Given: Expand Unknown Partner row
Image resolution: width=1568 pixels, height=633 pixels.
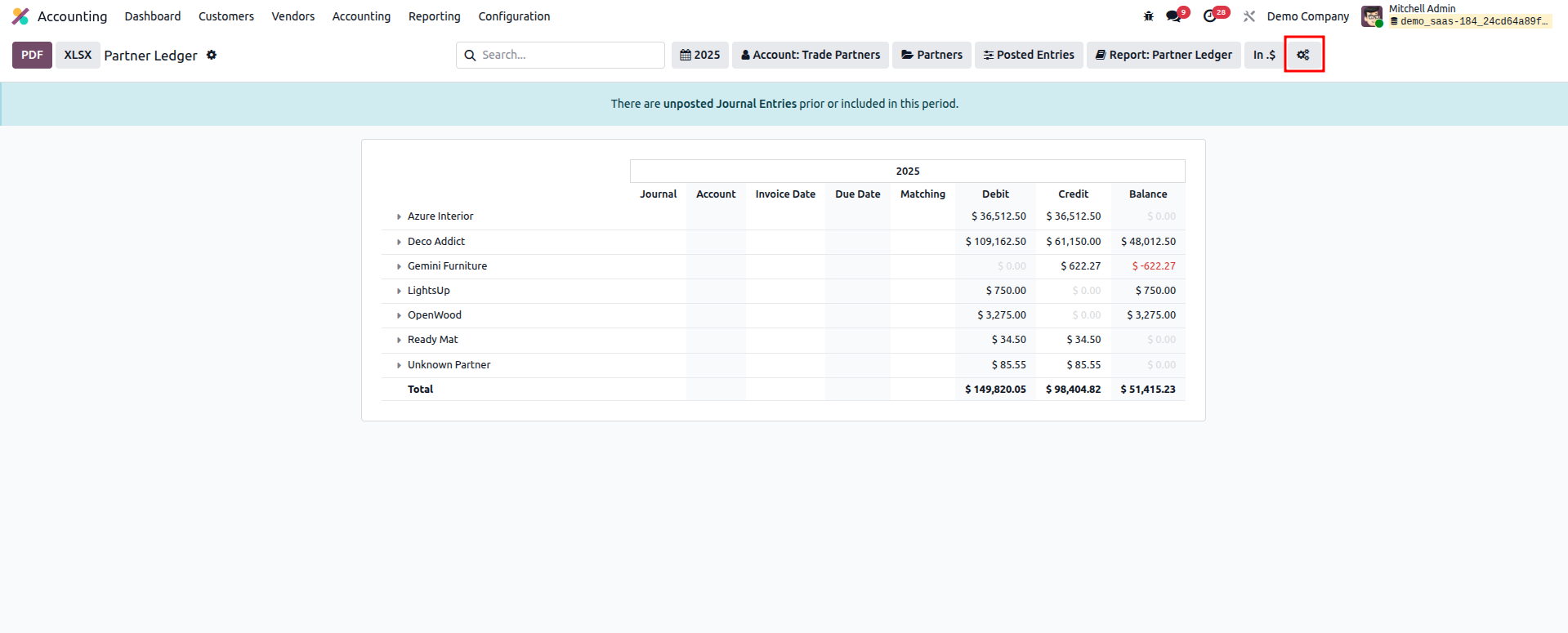Looking at the screenshot, I should [x=399, y=365].
